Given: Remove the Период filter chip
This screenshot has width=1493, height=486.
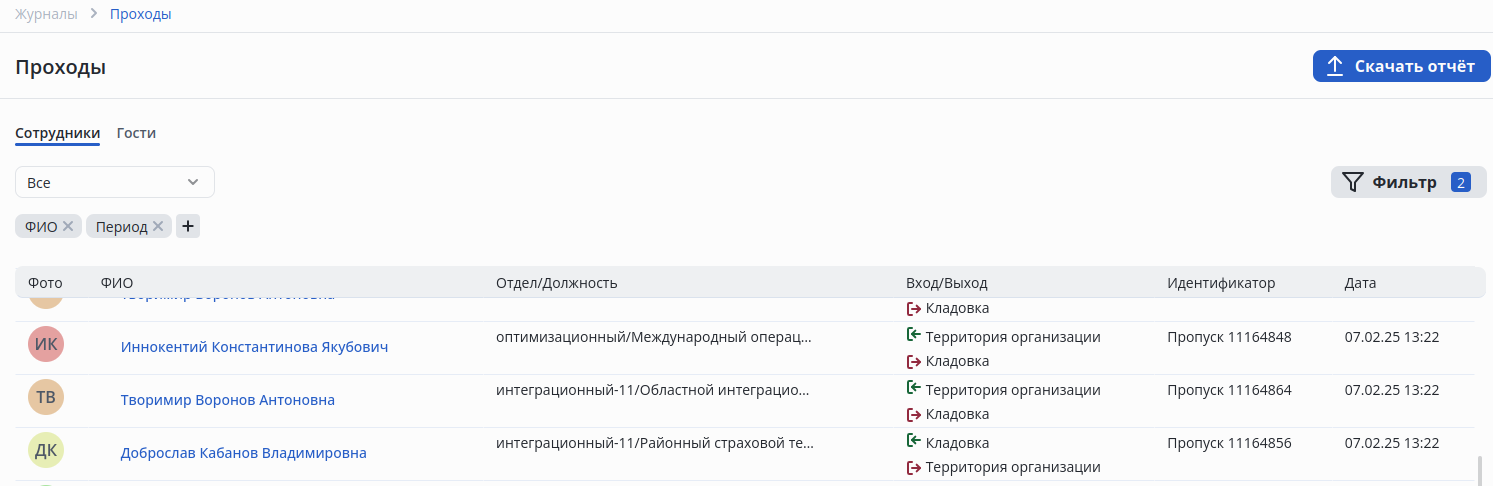Looking at the screenshot, I should [158, 227].
